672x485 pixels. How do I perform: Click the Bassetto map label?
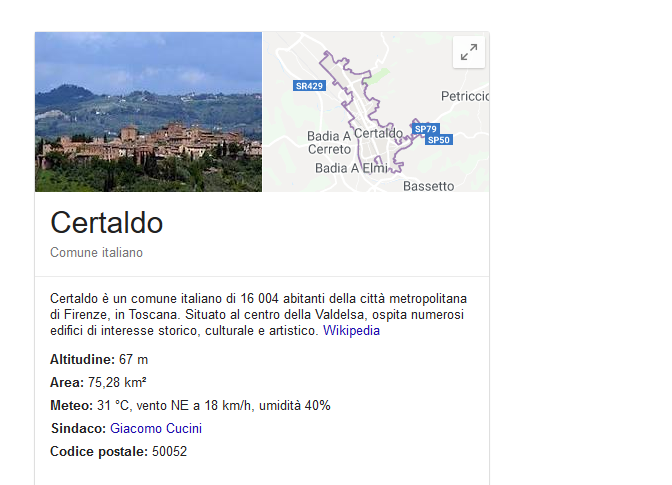pyautogui.click(x=428, y=186)
